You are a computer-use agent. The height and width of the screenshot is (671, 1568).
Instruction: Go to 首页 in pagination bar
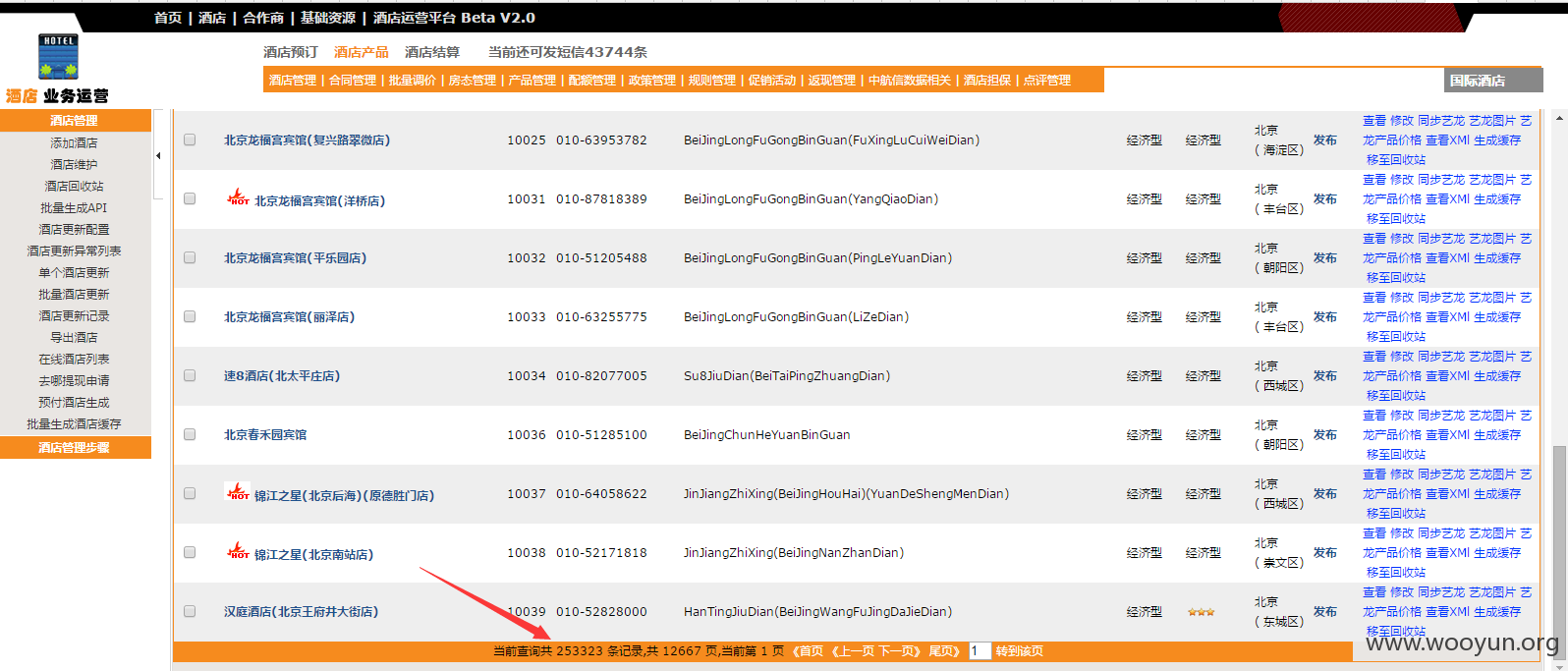[x=809, y=651]
